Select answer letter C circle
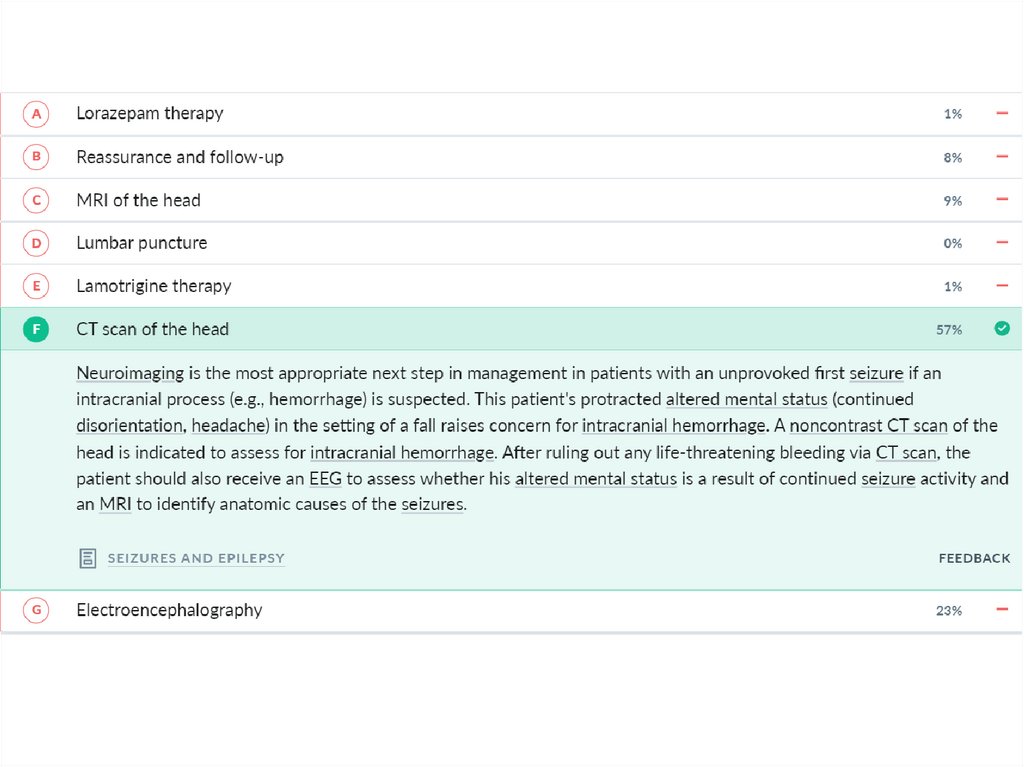The height and width of the screenshot is (767, 1024). tap(36, 200)
